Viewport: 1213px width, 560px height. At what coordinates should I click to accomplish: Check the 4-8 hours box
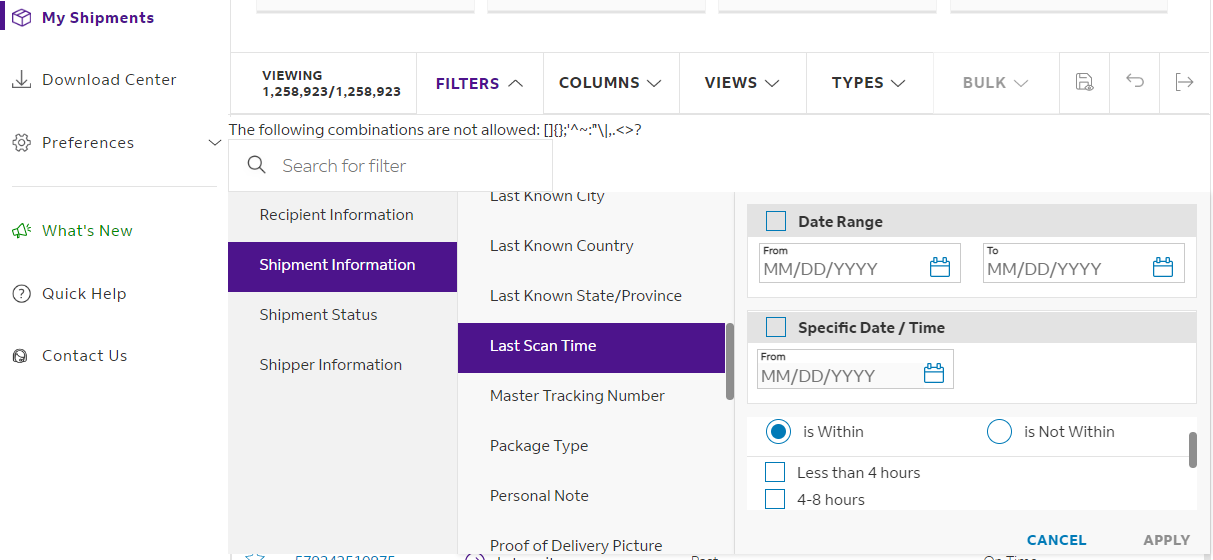pos(775,499)
